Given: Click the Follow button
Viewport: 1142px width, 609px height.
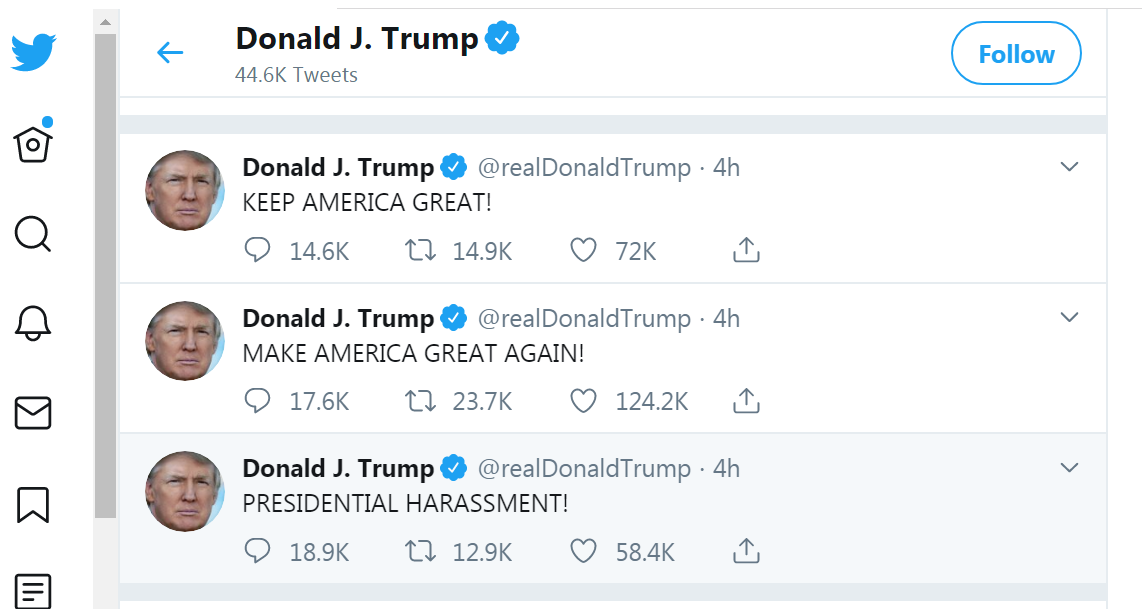Looking at the screenshot, I should [x=1015, y=54].
